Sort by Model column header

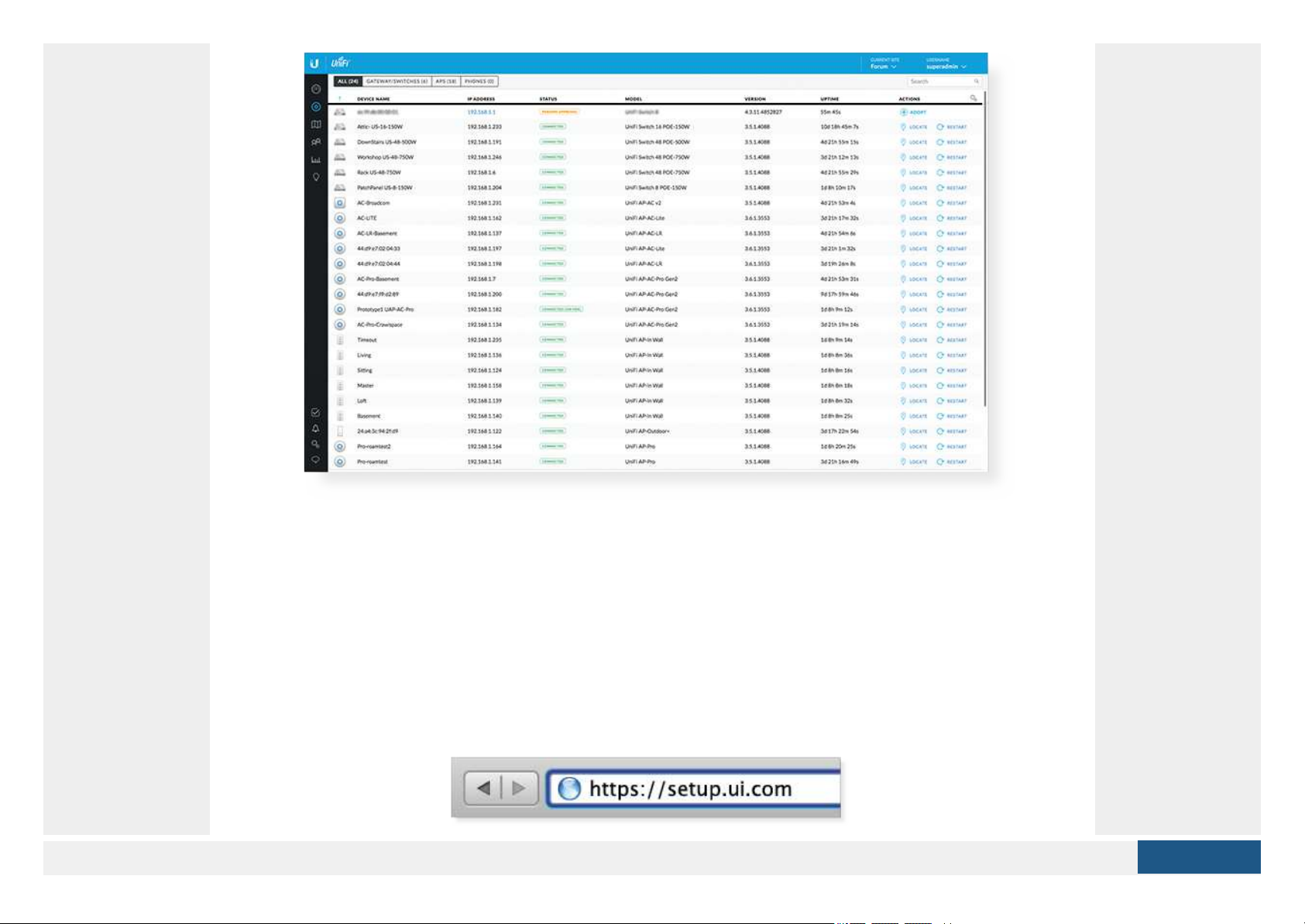coord(634,99)
